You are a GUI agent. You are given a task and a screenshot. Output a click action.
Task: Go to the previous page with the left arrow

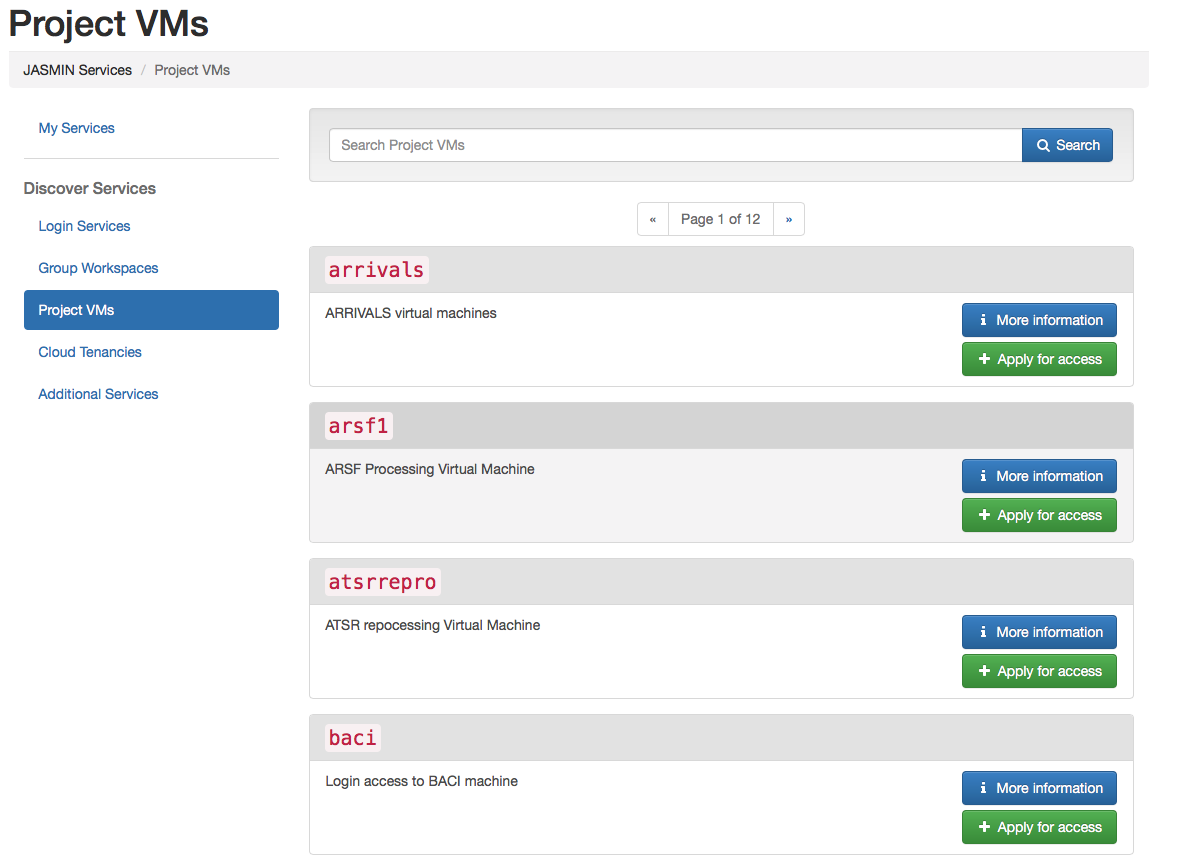(x=653, y=218)
